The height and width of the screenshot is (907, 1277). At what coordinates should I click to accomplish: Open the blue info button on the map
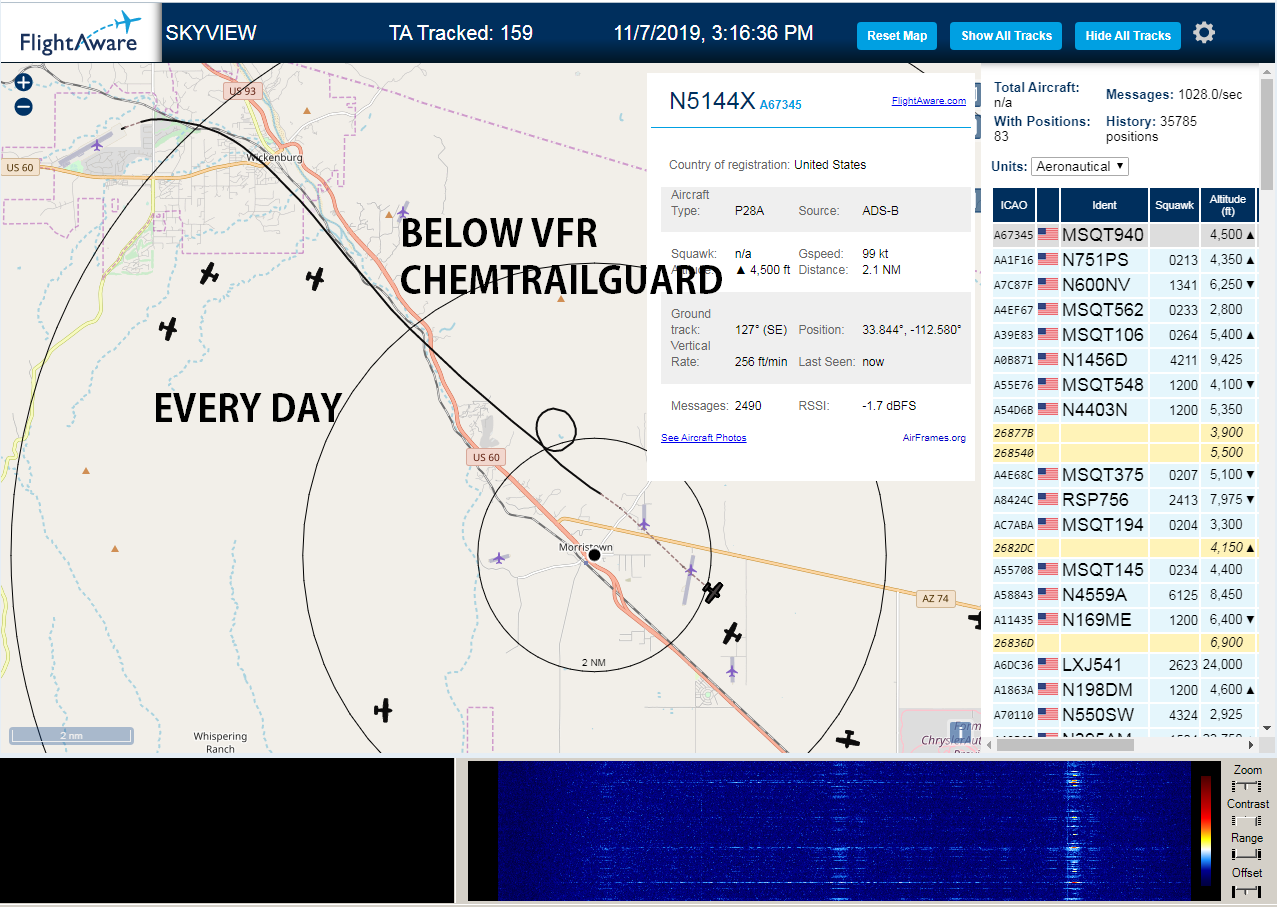pos(960,731)
